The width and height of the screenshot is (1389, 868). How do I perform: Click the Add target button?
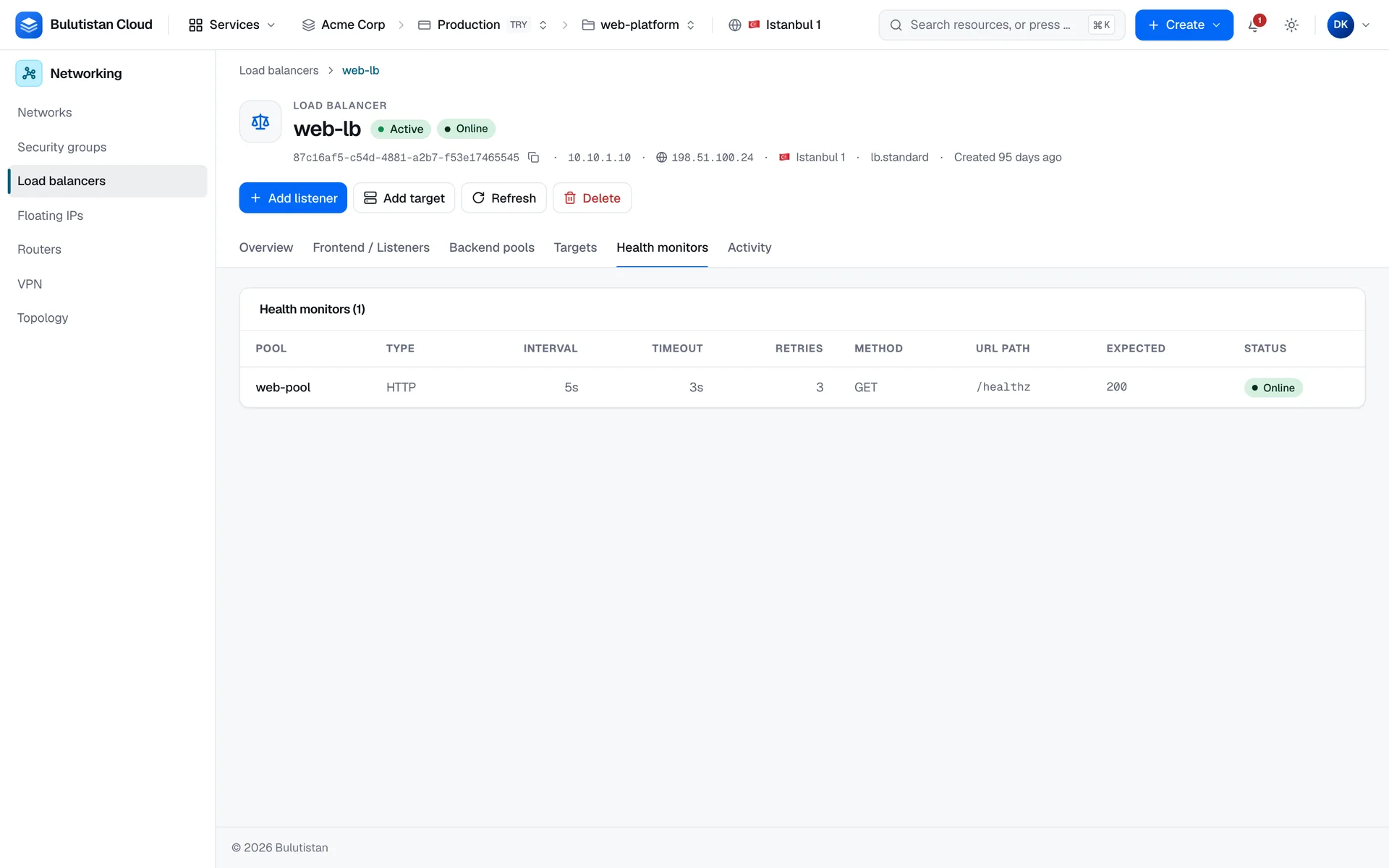(x=404, y=198)
